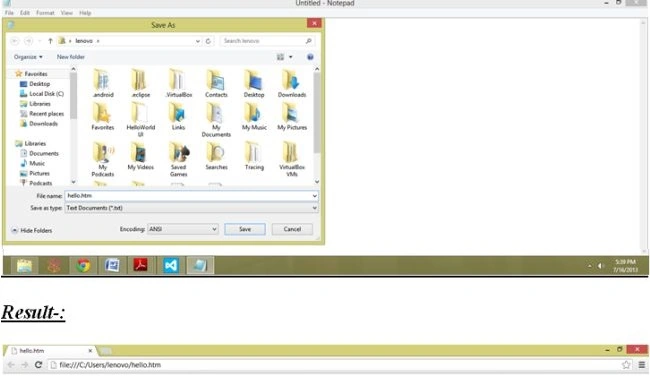Click the File name input field
650x376 pixels.
[188, 196]
